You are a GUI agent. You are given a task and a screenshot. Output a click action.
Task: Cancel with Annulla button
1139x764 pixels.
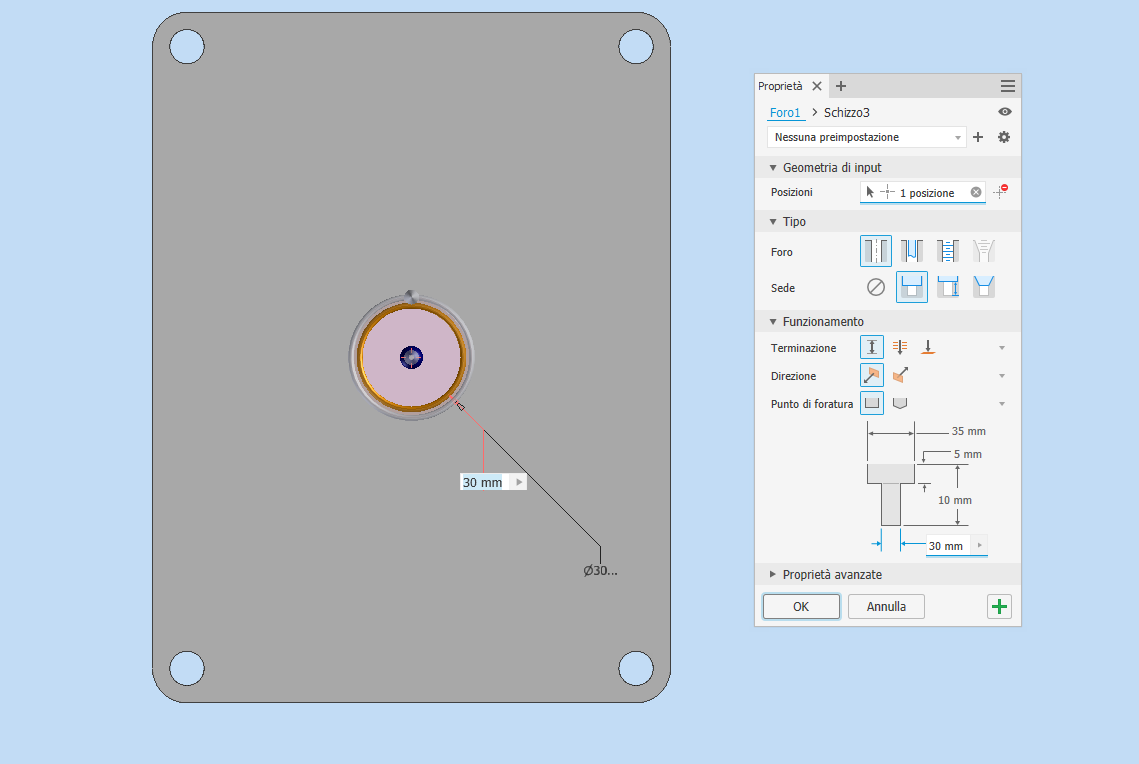(886, 606)
